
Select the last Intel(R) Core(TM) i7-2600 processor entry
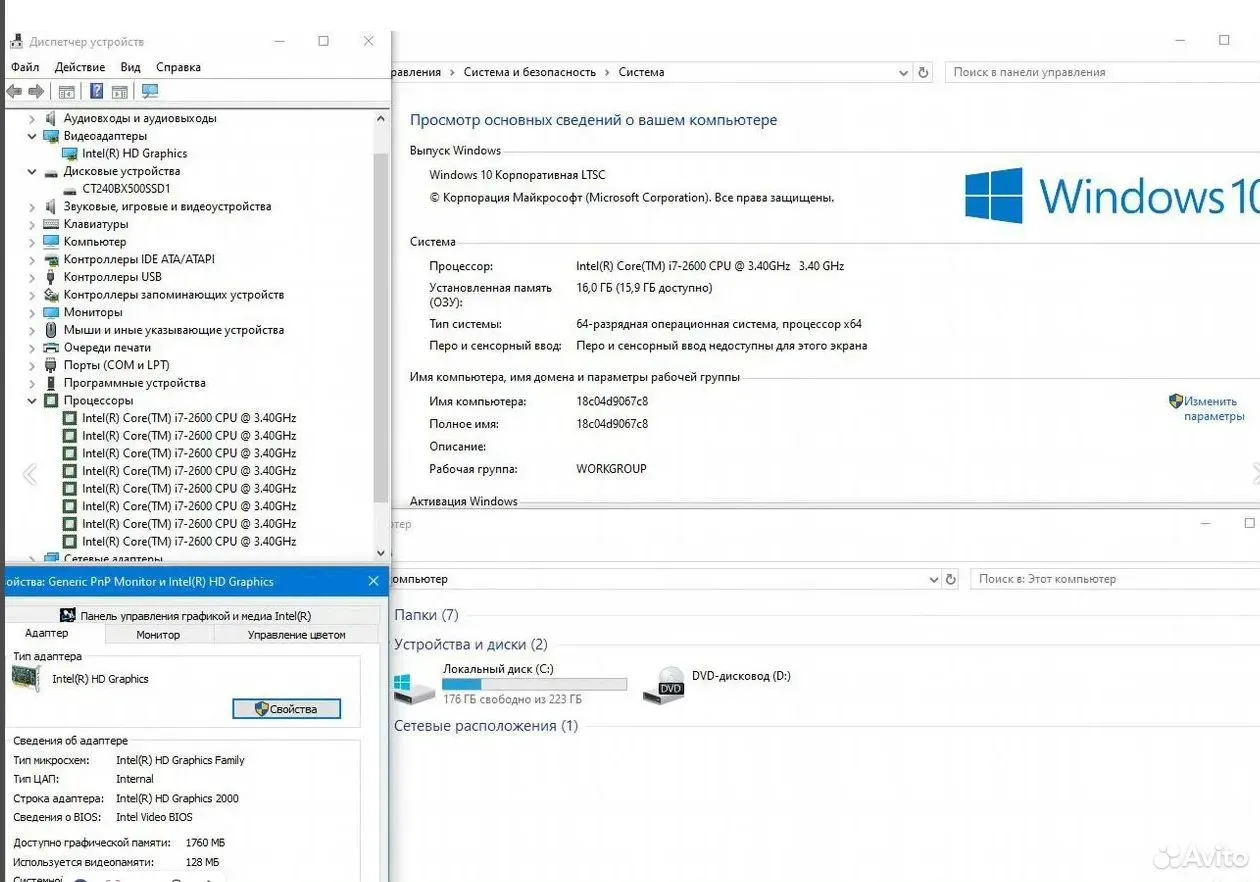coord(189,541)
